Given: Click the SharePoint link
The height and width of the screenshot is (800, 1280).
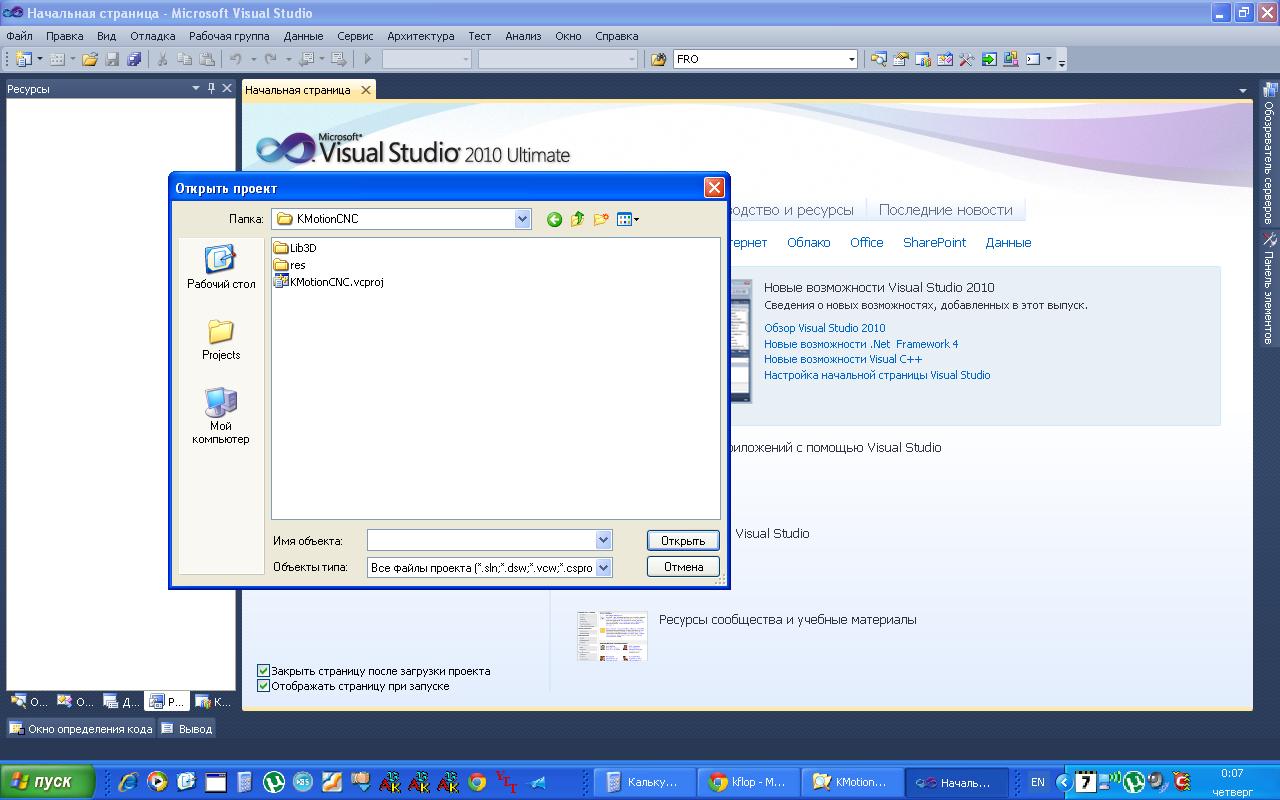Looking at the screenshot, I should tap(935, 242).
